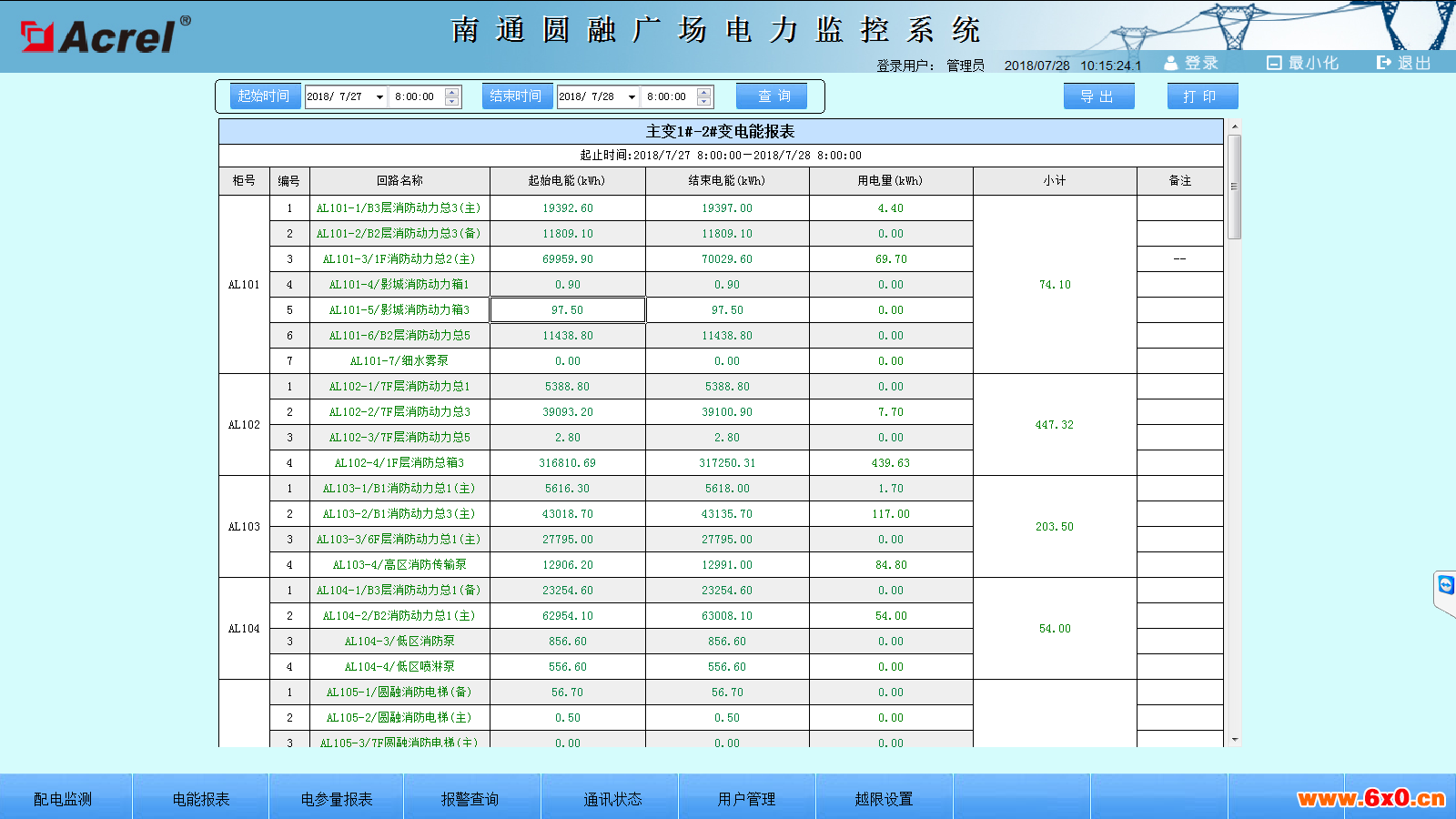This screenshot has width=1456, height=819.
Task: Click the highlighted cell value 97.50
Action: point(568,310)
